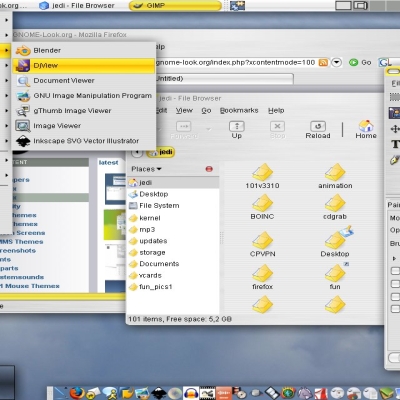Image resolution: width=400 pixels, height=400 pixels.
Task: Open systemsounds link on website
Action: (22, 277)
